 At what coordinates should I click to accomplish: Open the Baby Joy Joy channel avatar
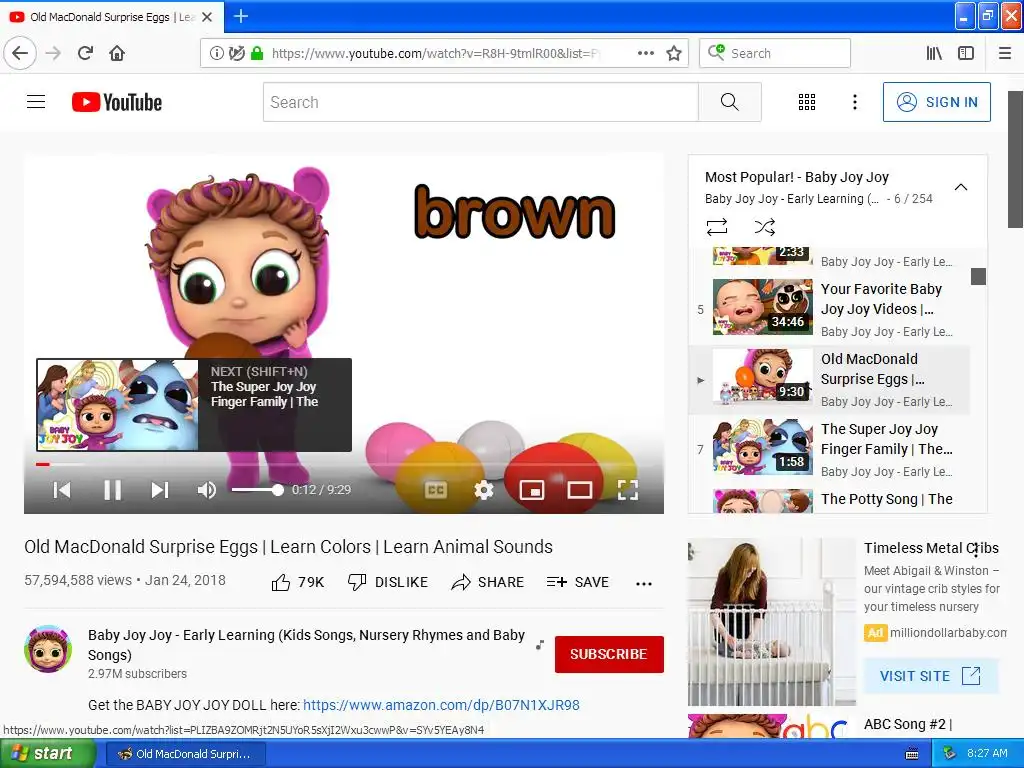(x=48, y=648)
